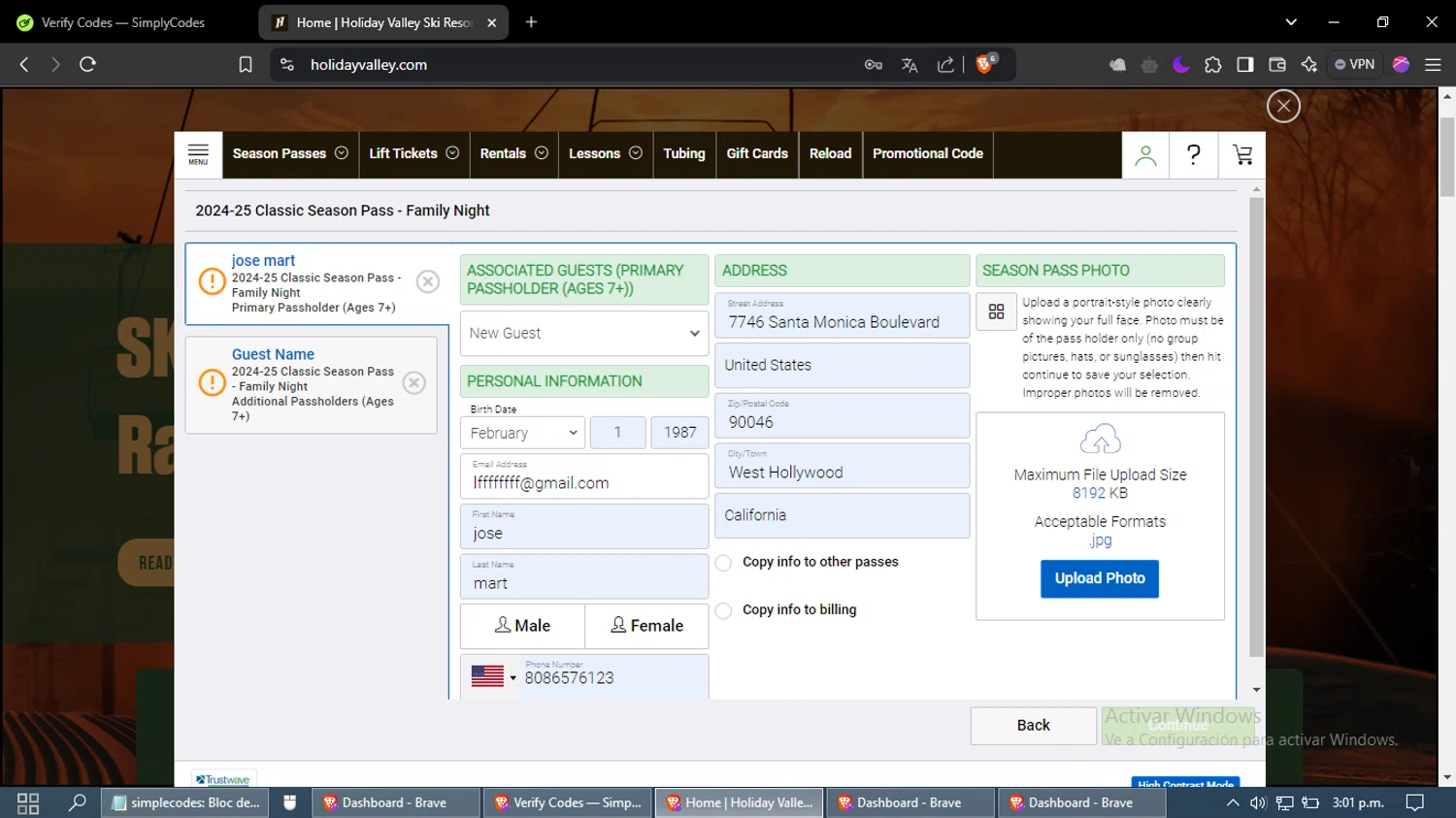The width and height of the screenshot is (1456, 818).
Task: Open the Windows taskbar search icon
Action: 77,802
